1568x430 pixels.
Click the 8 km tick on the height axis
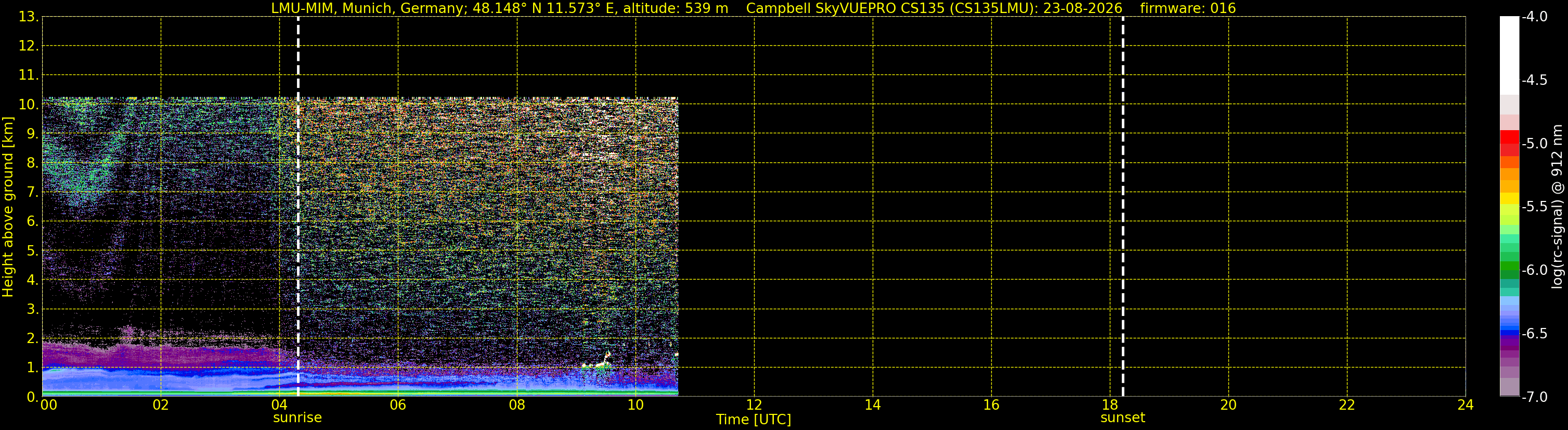coord(32,163)
